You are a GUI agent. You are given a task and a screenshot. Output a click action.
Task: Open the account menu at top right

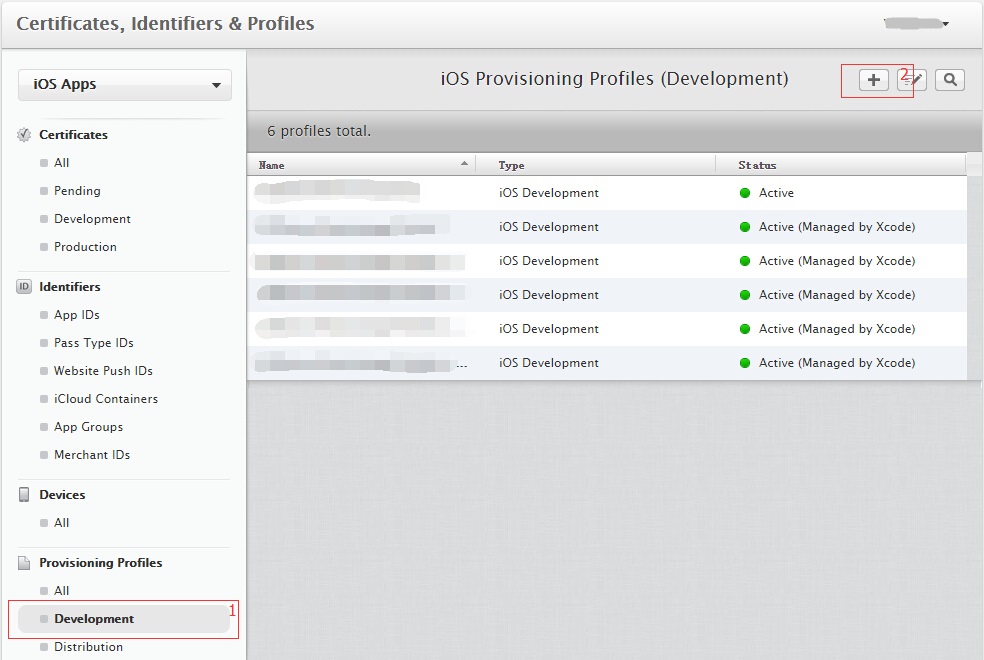[x=916, y=24]
